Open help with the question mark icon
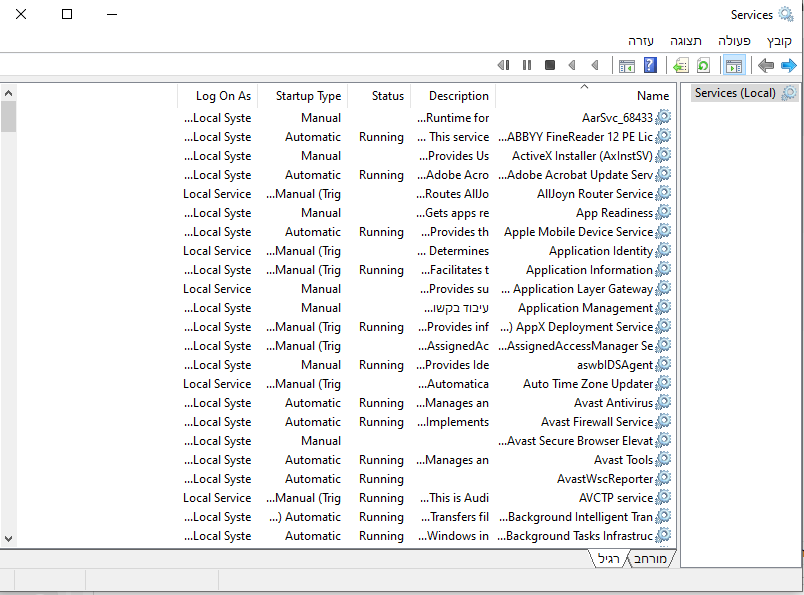Viewport: 804px width, 595px height. pos(650,66)
